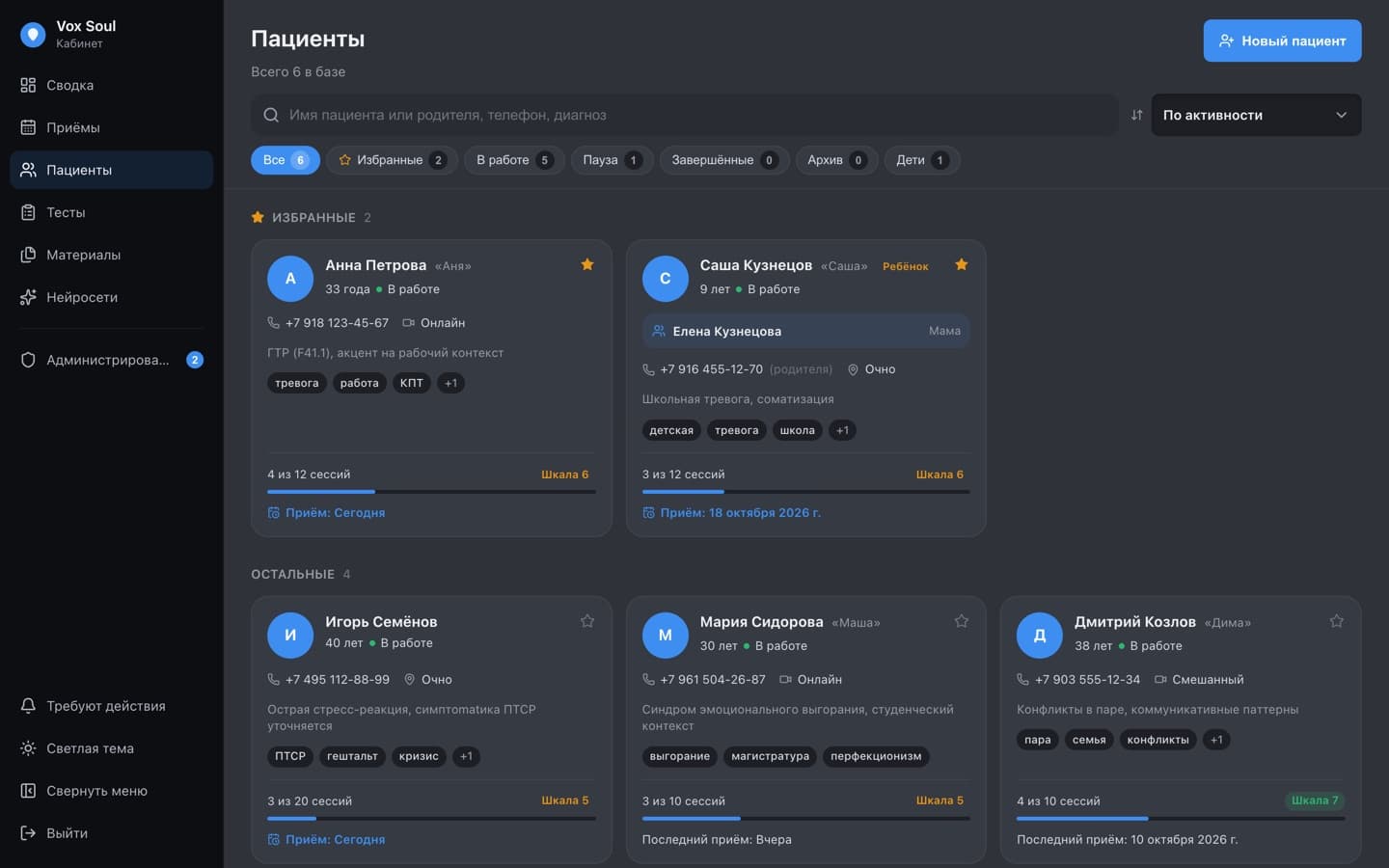Image resolution: width=1389 pixels, height=868 pixels.
Task: Remove Саша Кузнецов from favorites star
Action: [962, 265]
